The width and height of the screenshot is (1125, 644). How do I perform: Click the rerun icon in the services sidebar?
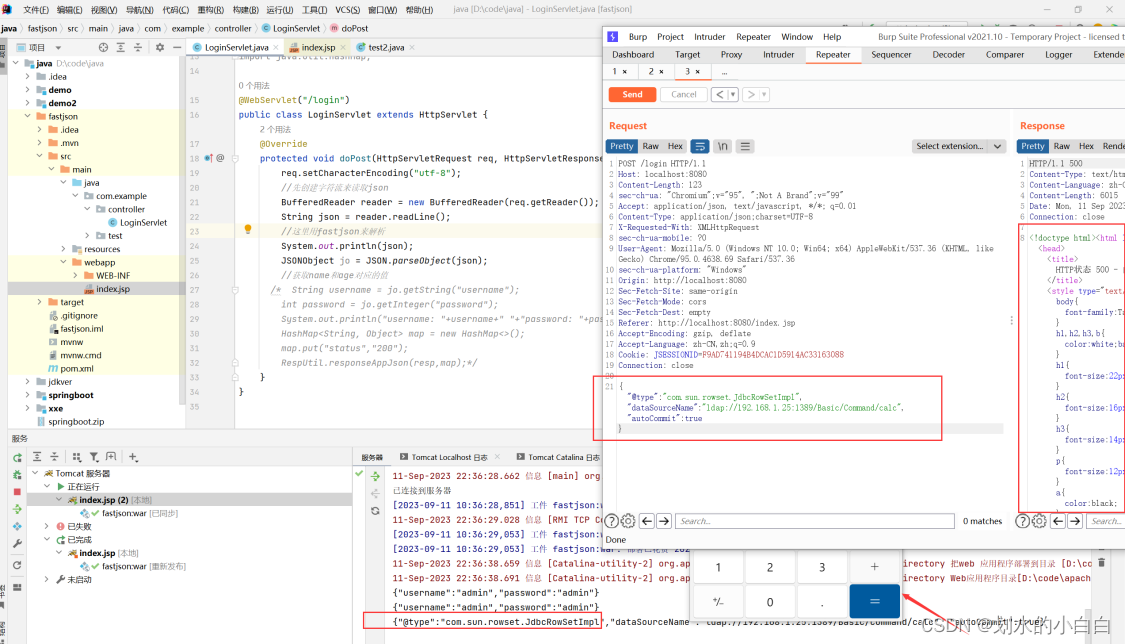click(17, 458)
